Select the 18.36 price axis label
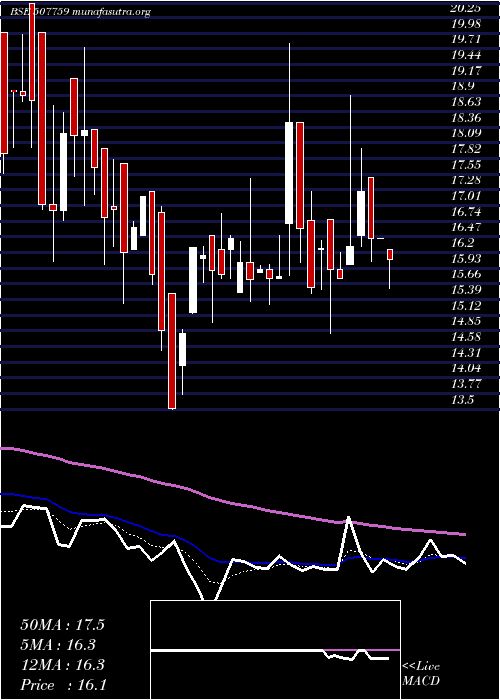 click(x=465, y=117)
